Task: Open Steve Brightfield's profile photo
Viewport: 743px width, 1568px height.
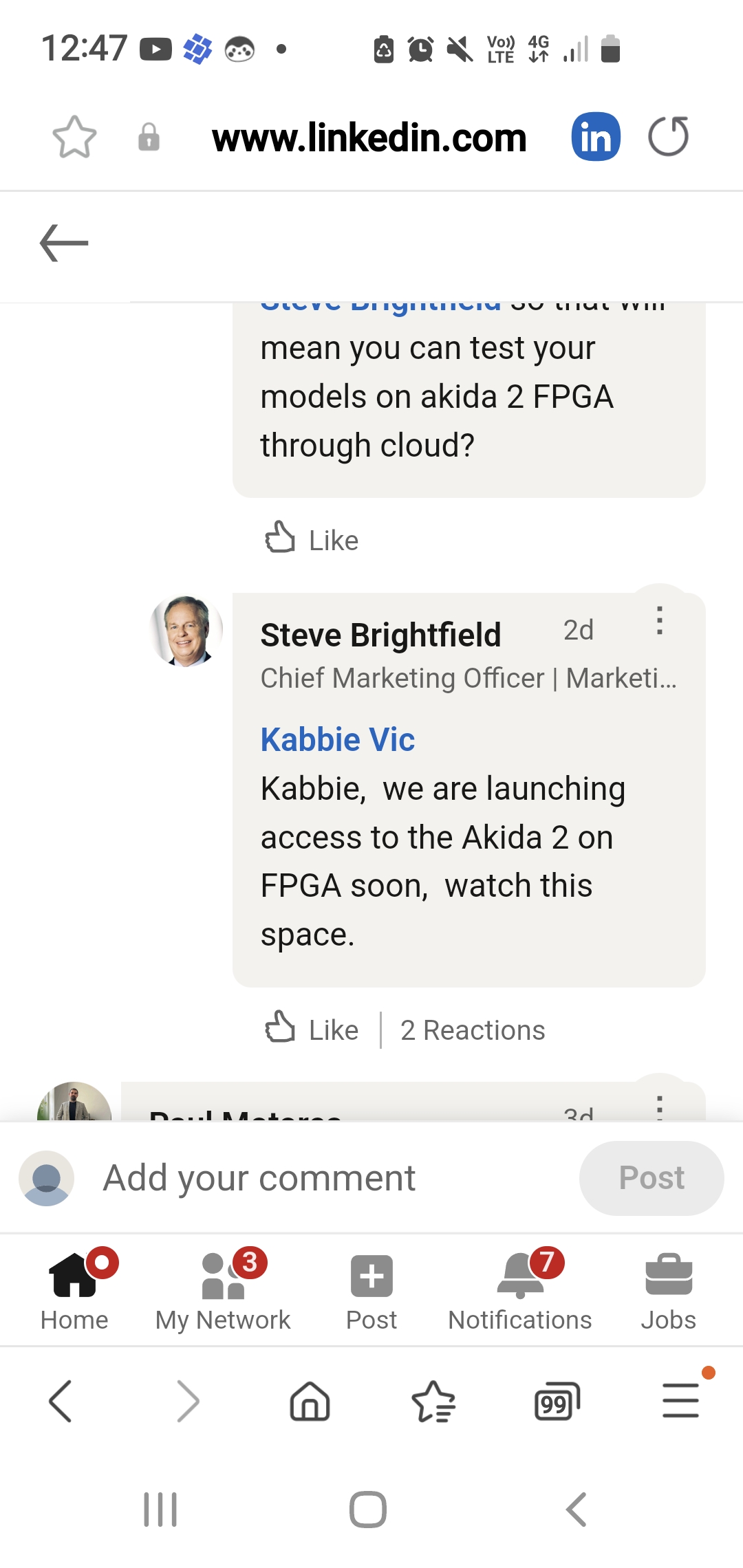Action: [x=186, y=631]
